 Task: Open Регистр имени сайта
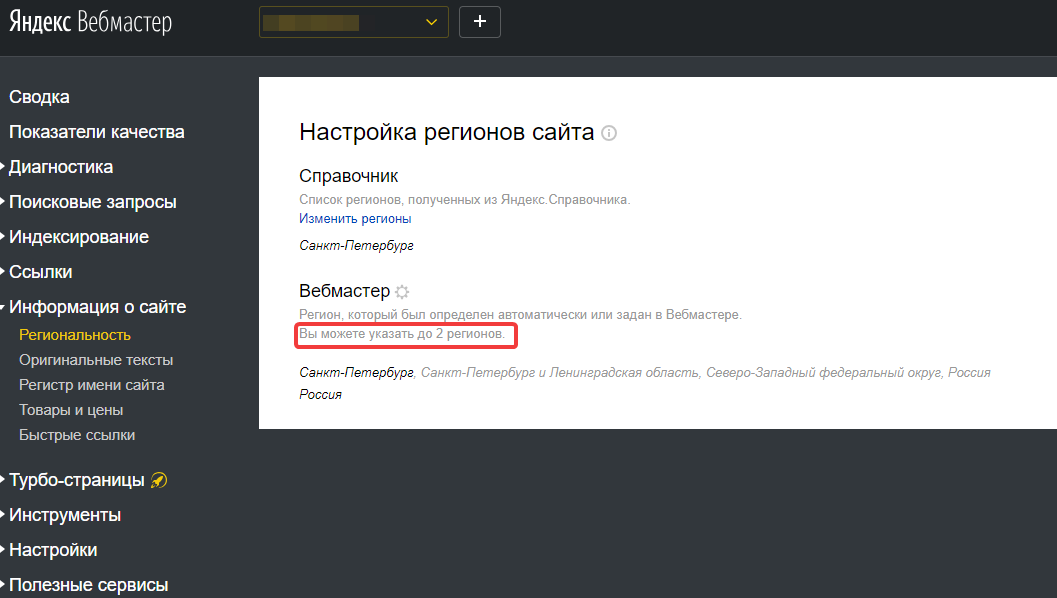tap(92, 385)
